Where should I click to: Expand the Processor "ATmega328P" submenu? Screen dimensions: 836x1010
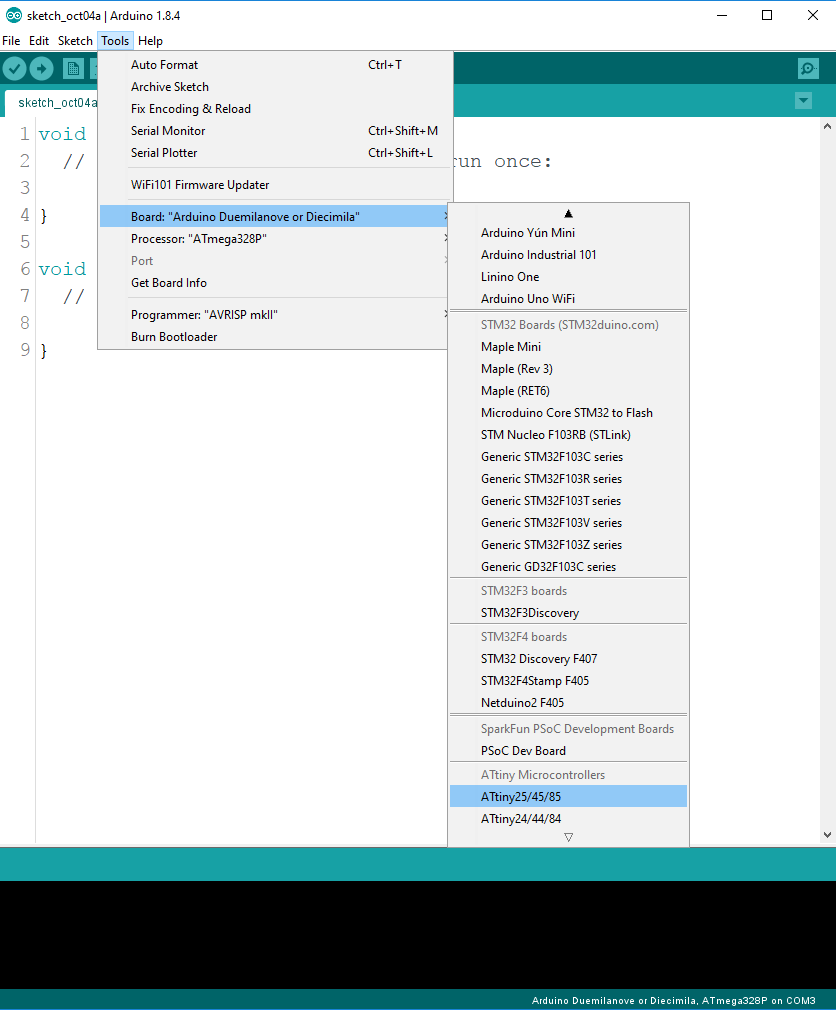[274, 238]
